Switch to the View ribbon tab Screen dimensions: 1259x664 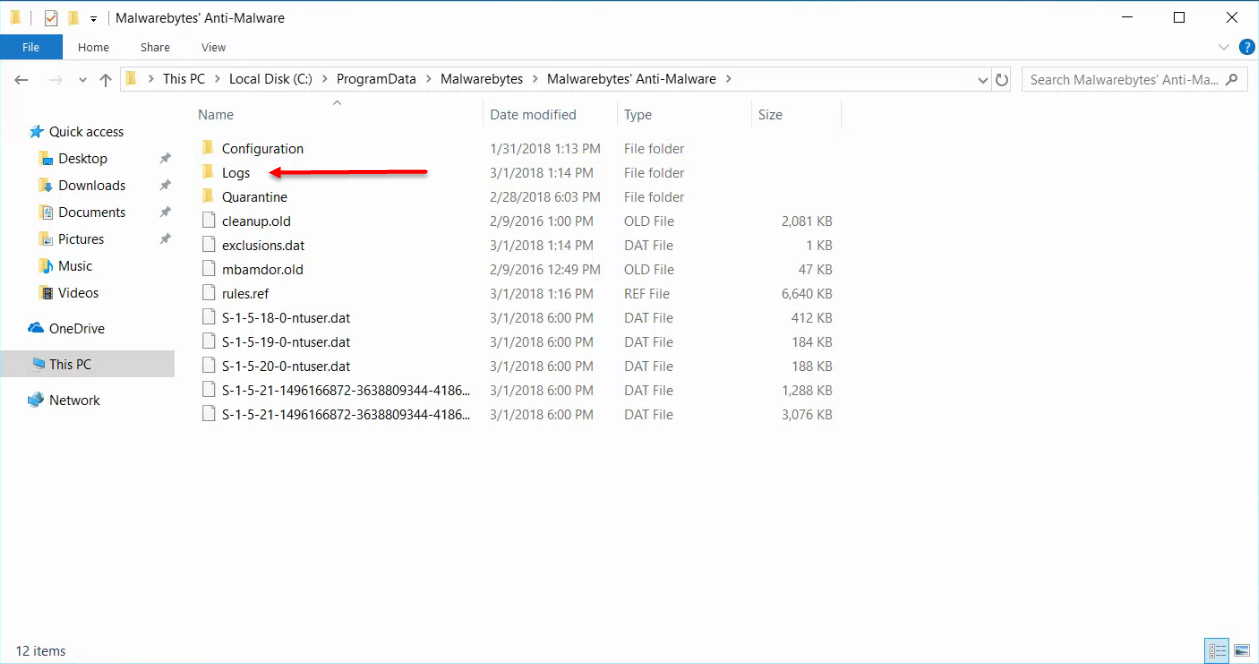[x=213, y=47]
